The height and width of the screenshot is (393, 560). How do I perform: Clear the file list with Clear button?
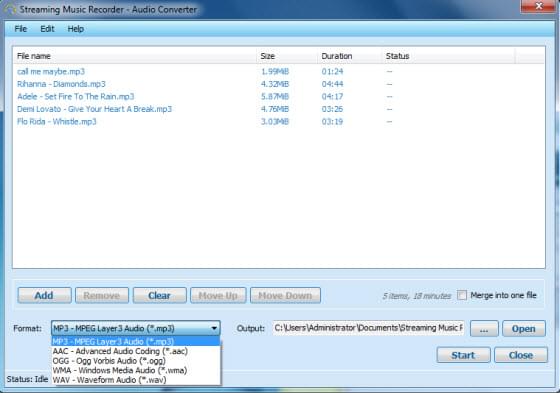(159, 295)
